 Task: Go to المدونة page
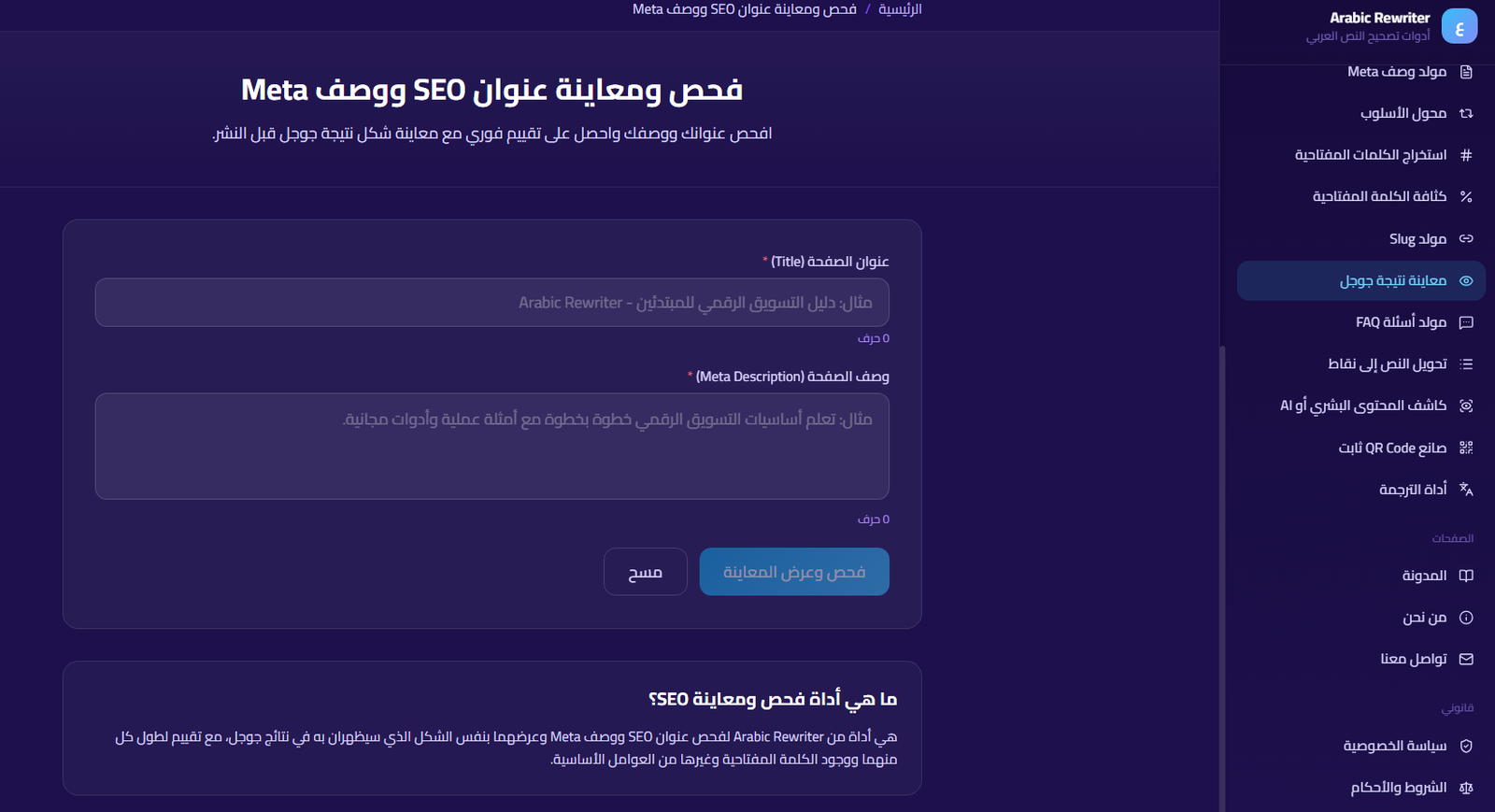click(x=1361, y=576)
